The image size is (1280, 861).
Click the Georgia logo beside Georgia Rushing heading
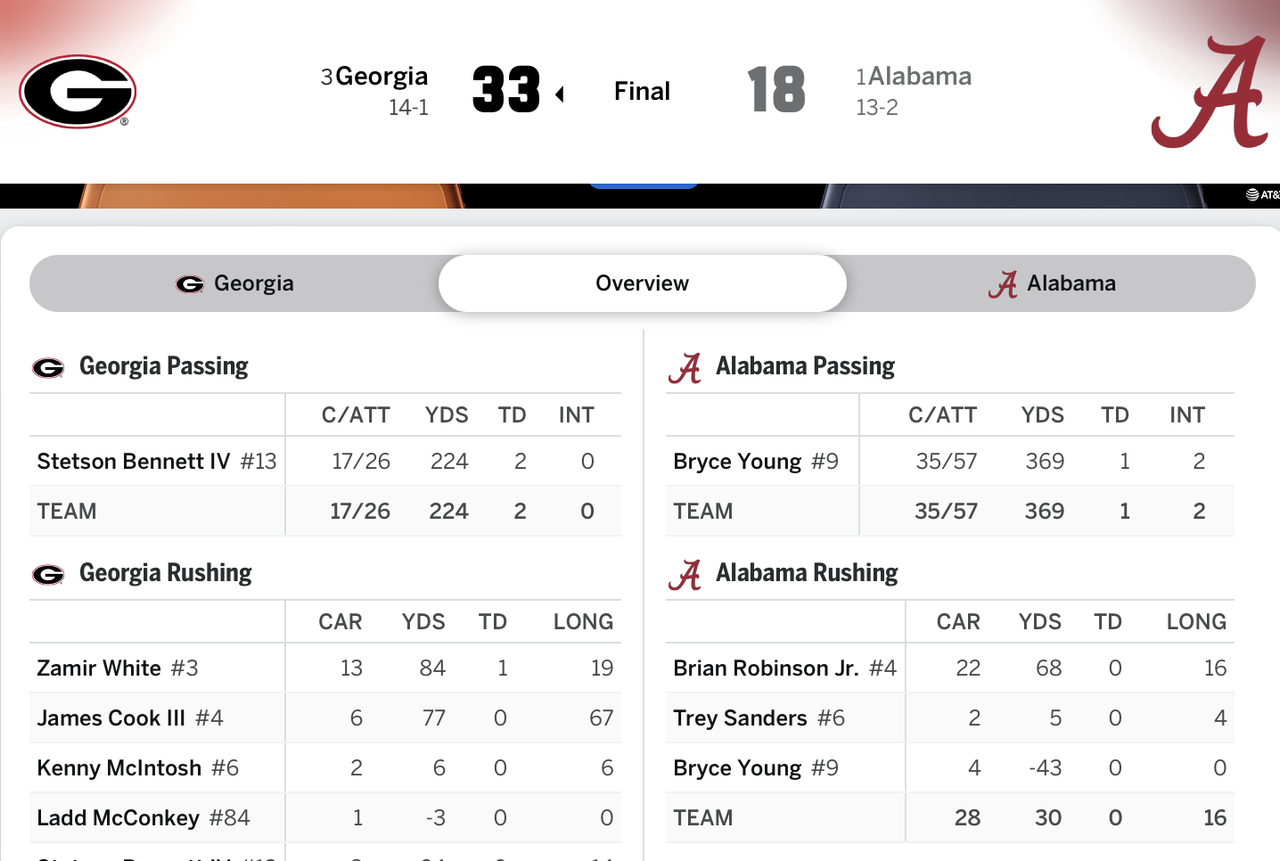pos(48,575)
